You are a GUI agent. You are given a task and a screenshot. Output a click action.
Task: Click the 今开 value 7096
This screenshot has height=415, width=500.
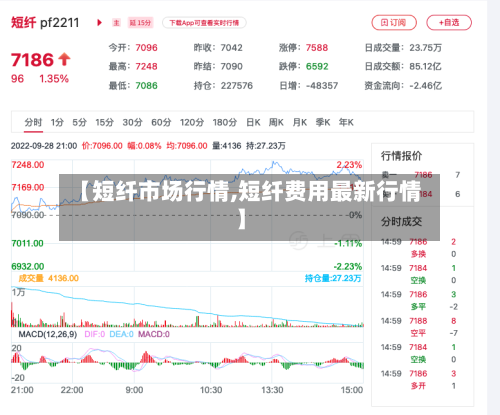[146, 48]
